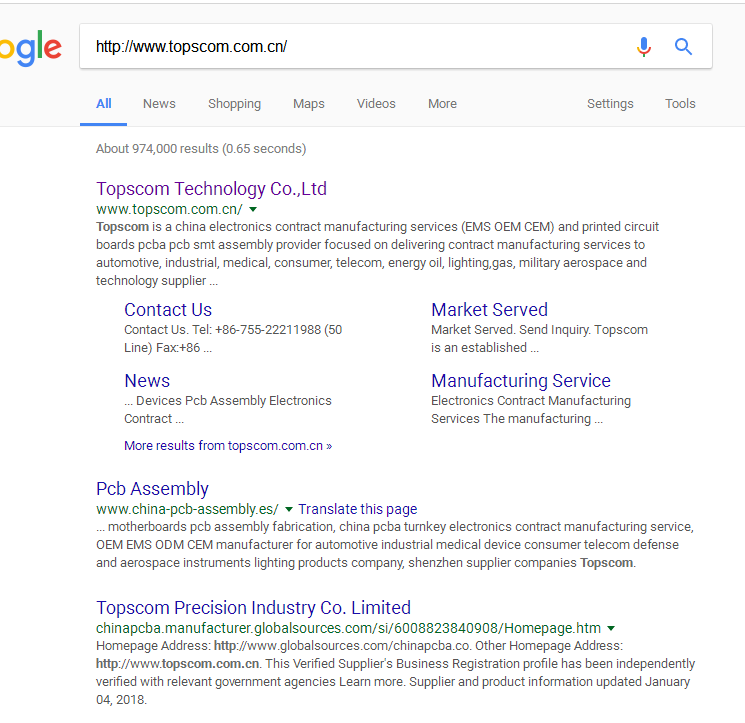Open the Manufacturing Service sitelink

coord(521,381)
